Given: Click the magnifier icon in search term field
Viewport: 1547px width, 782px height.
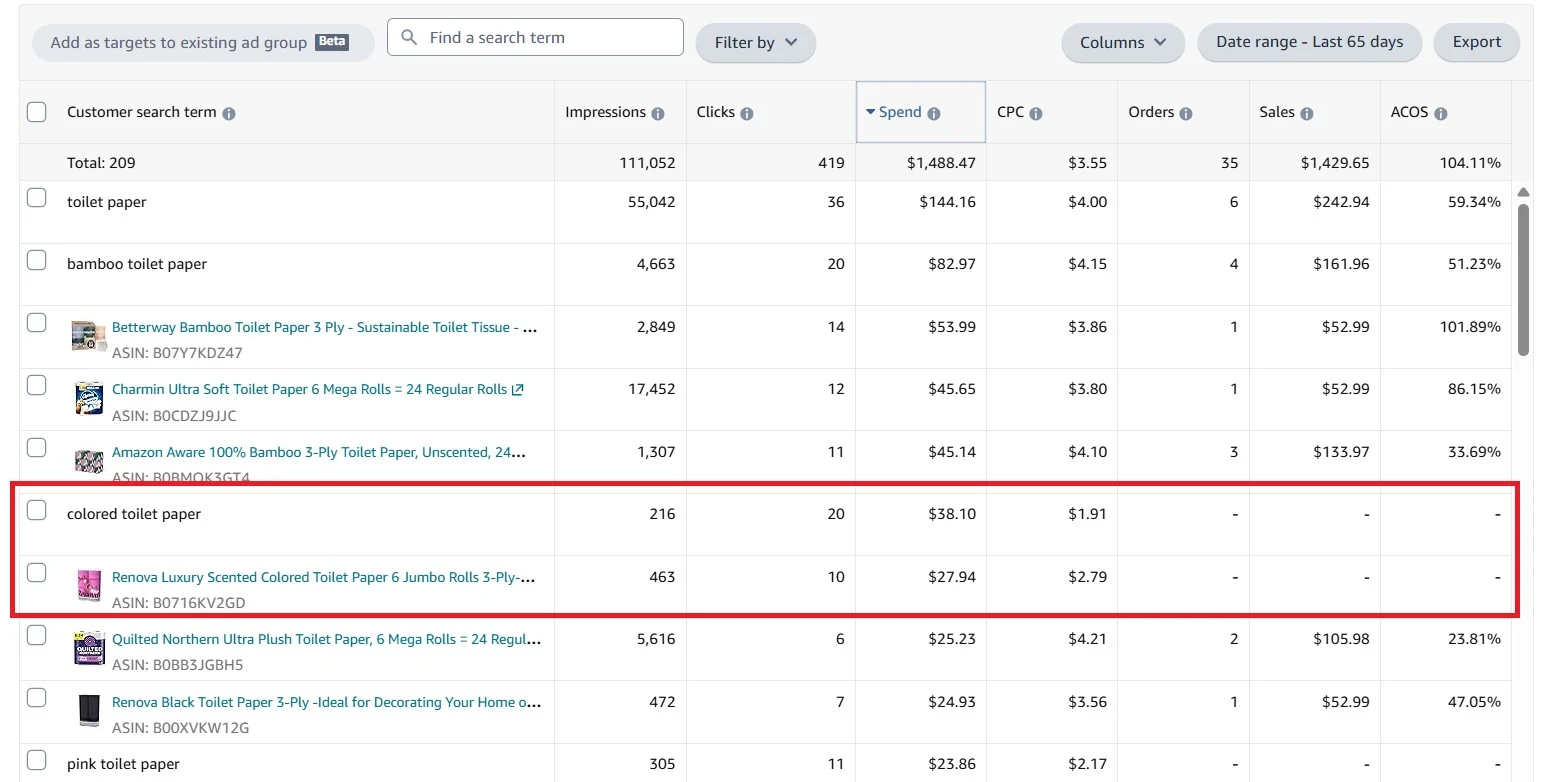Looking at the screenshot, I should (409, 38).
